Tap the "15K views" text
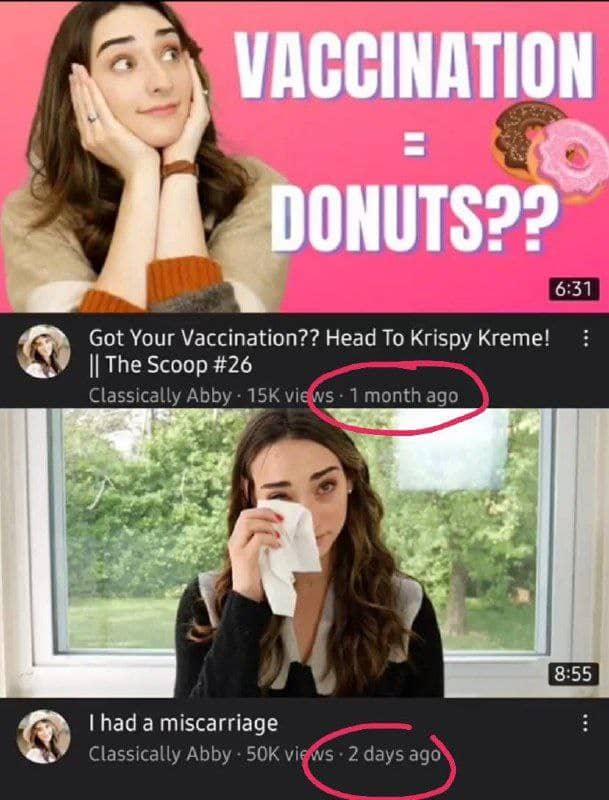The height and width of the screenshot is (800, 609). [290, 395]
